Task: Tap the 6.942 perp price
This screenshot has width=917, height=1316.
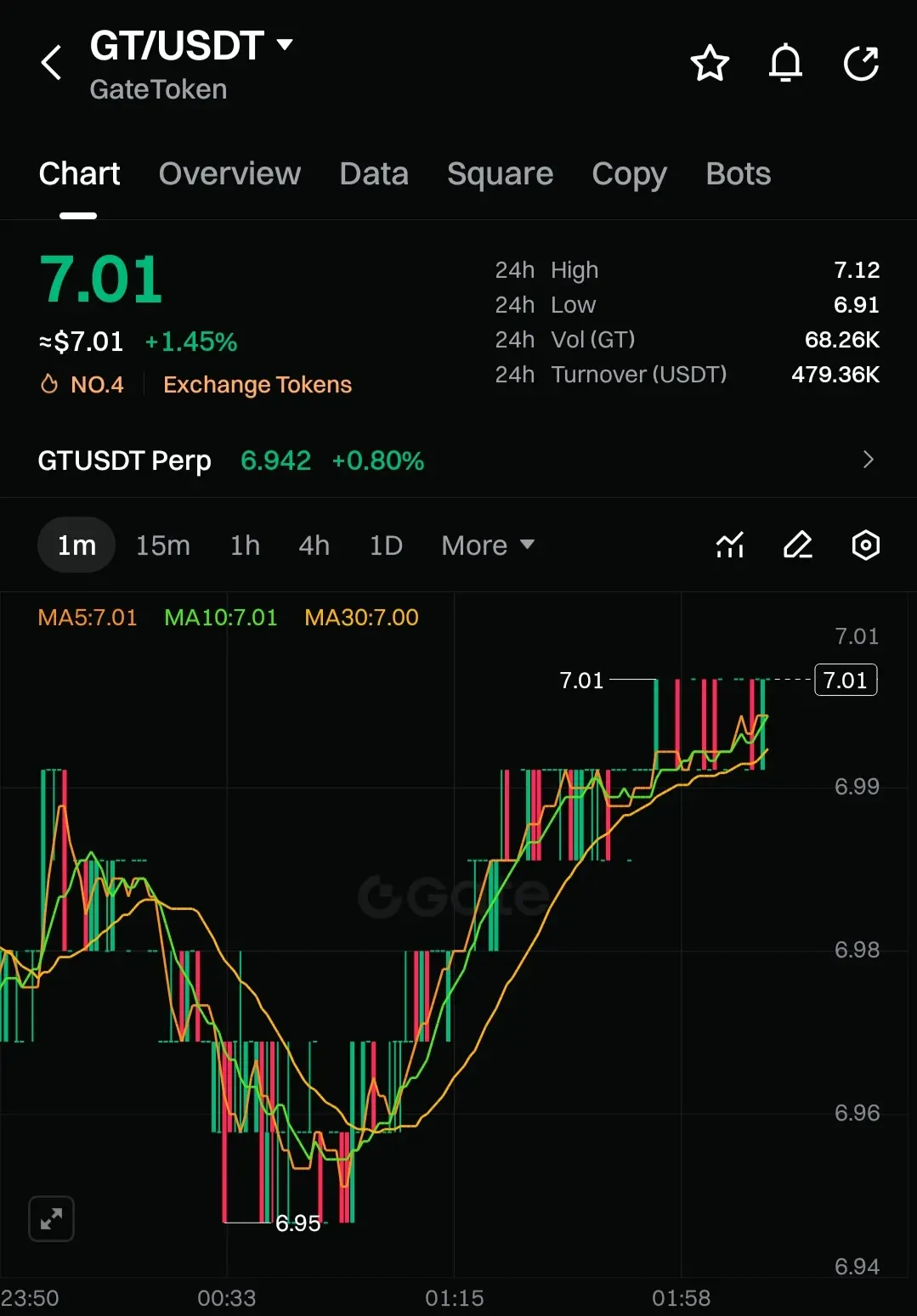Action: (x=275, y=460)
